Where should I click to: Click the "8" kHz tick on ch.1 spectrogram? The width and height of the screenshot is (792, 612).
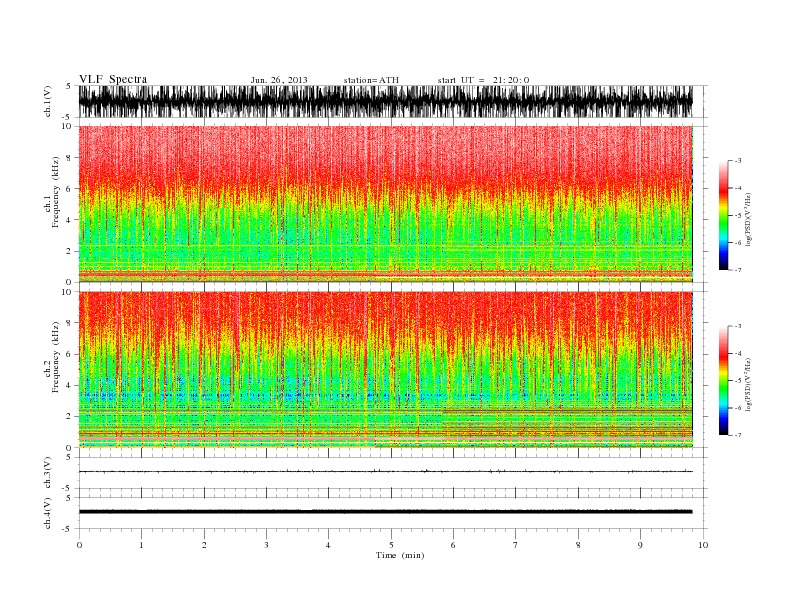68,158
